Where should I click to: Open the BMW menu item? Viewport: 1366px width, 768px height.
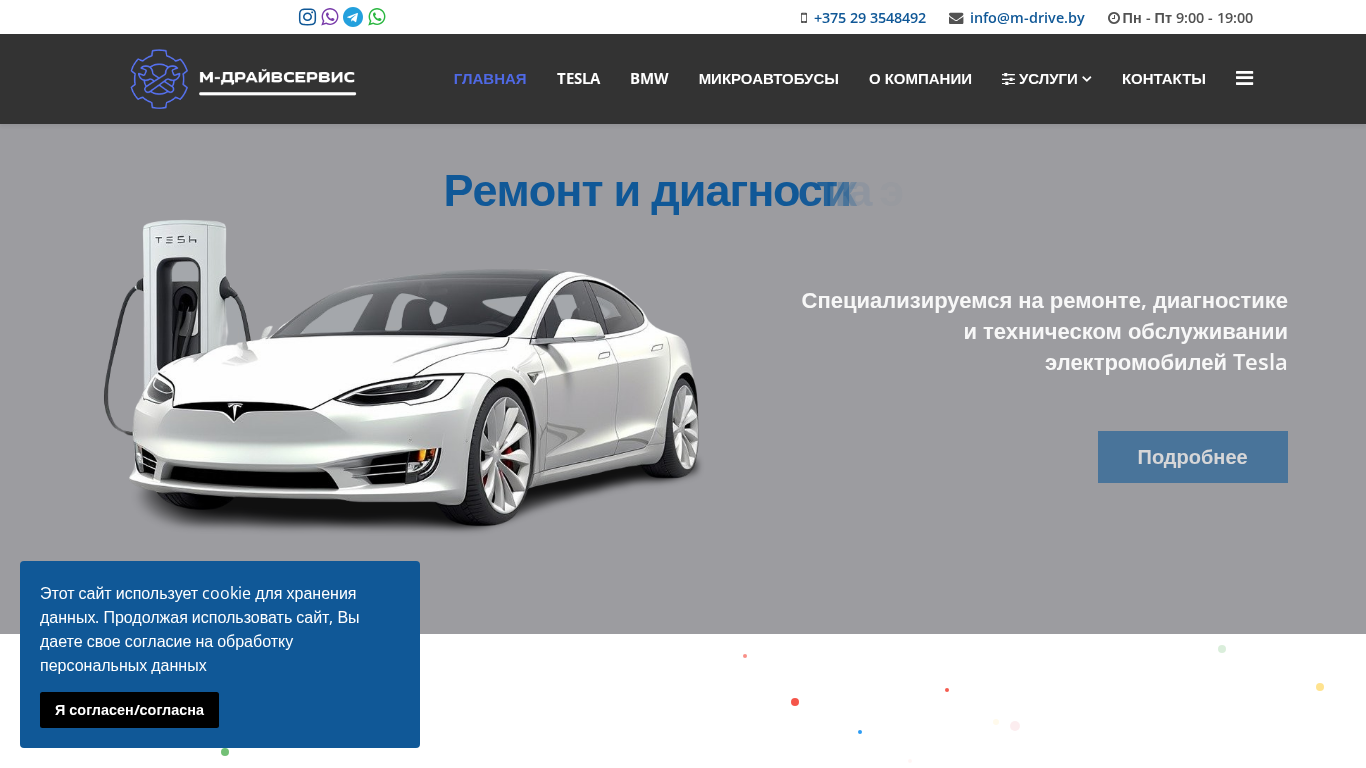click(649, 79)
